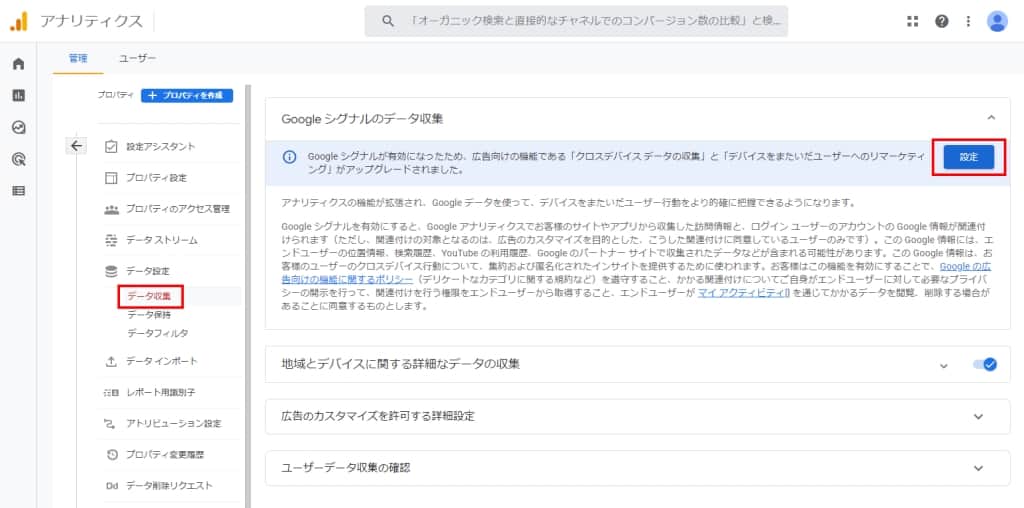
Task: Click the プロパティ column label
Action: 116,95
